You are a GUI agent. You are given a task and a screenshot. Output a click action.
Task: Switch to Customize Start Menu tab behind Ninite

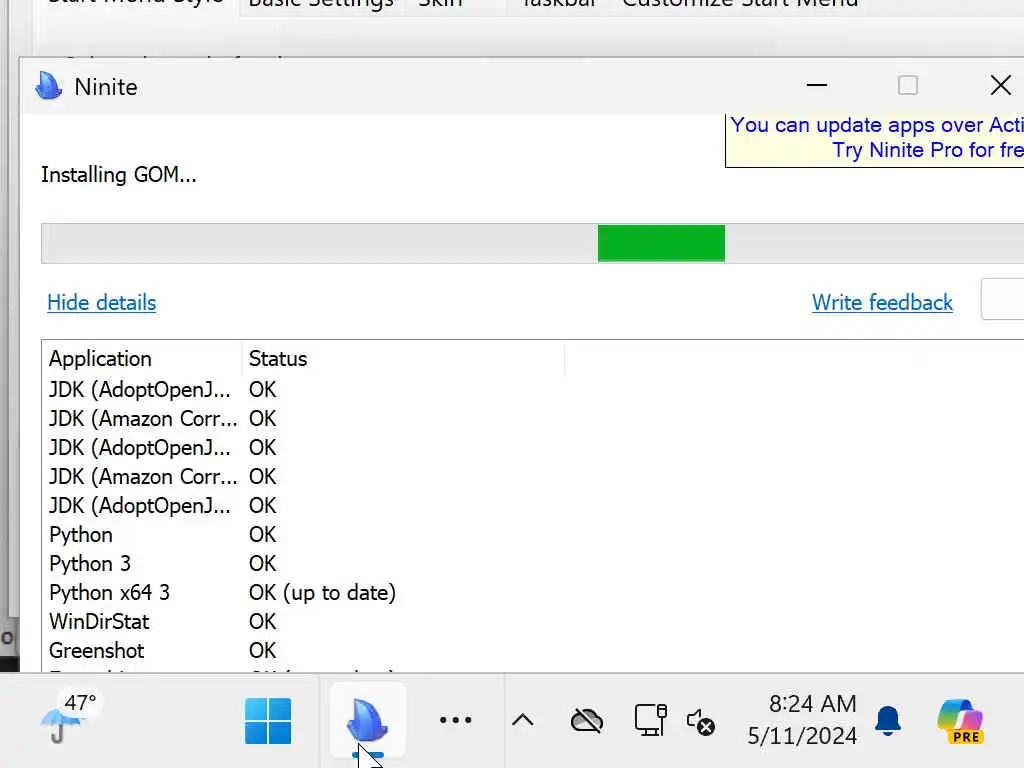pos(740,4)
